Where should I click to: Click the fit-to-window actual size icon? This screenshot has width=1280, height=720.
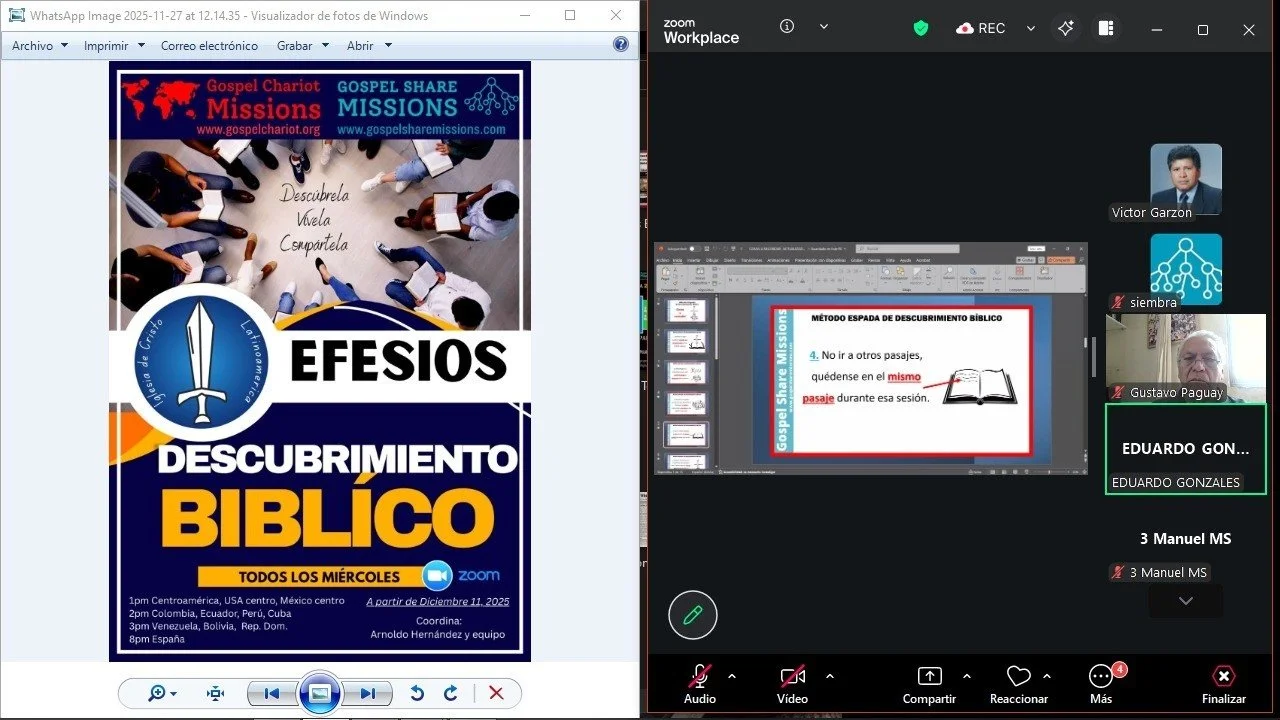(x=215, y=693)
